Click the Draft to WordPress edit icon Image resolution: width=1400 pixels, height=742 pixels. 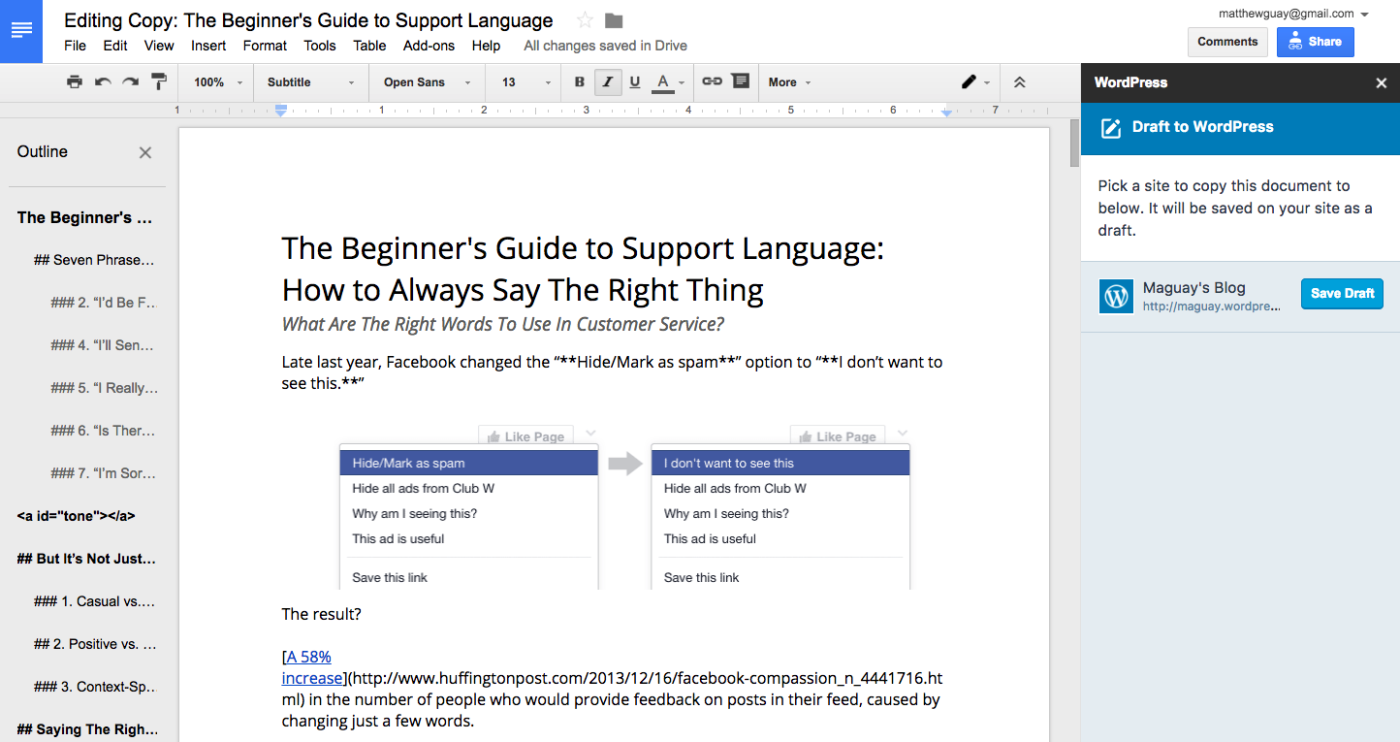coord(1110,128)
